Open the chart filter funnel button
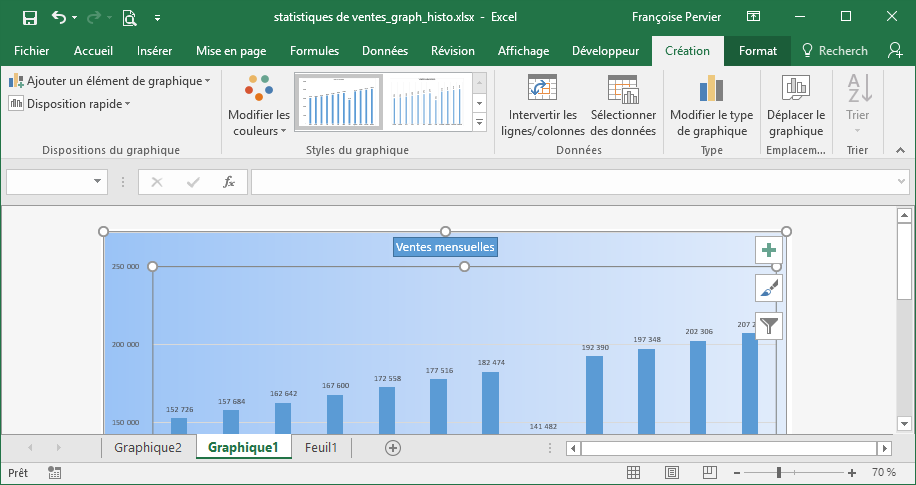Viewport: 916px width, 485px height. 768,325
